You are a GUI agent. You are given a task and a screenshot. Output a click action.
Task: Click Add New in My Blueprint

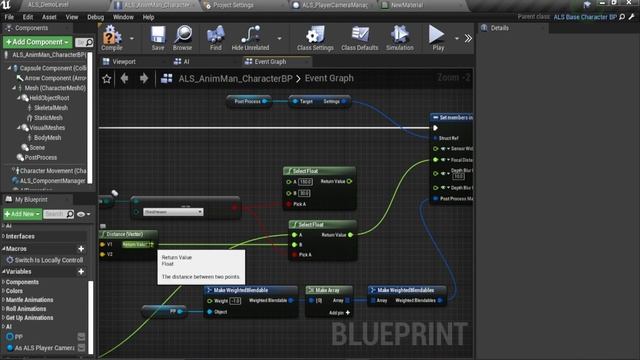click(22, 214)
